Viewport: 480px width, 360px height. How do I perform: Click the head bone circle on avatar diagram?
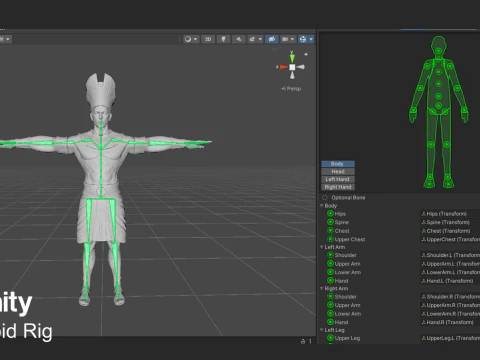(x=439, y=51)
